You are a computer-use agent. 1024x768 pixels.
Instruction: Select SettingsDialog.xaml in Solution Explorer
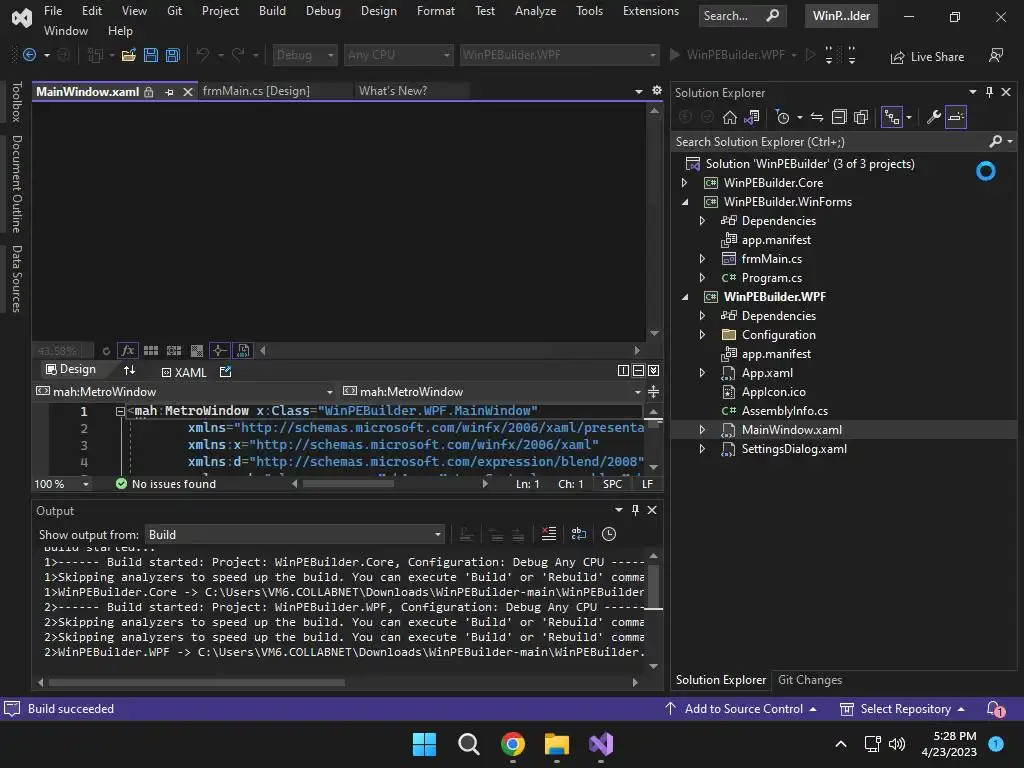793,449
